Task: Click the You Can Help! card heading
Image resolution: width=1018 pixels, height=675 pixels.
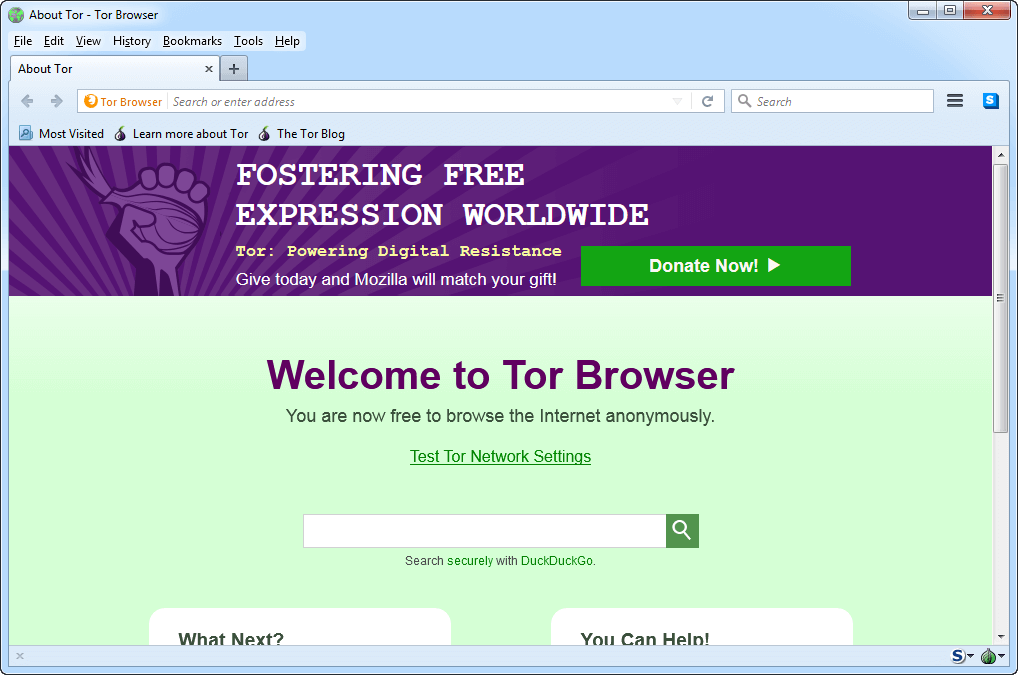Action: pos(645,639)
